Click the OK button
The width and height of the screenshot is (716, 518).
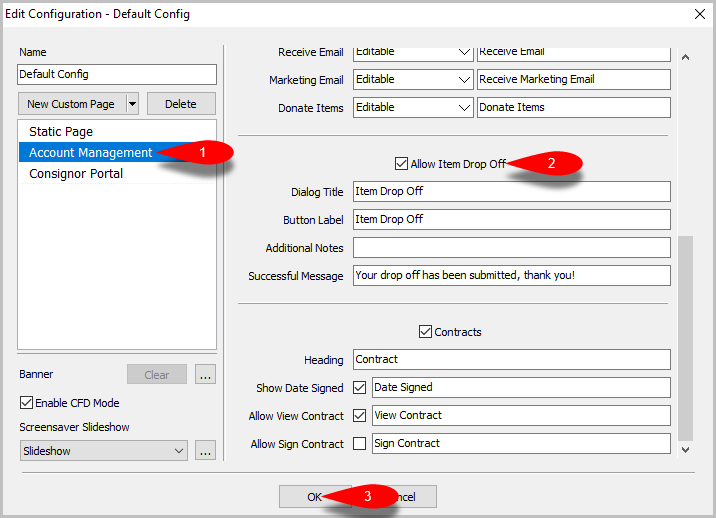[315, 497]
